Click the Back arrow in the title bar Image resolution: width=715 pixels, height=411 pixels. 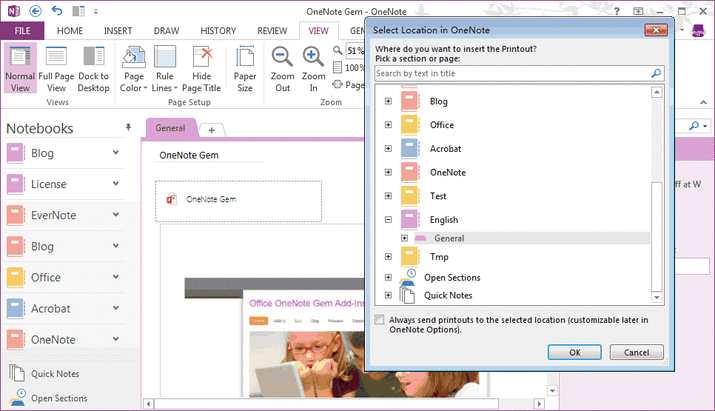(x=36, y=11)
